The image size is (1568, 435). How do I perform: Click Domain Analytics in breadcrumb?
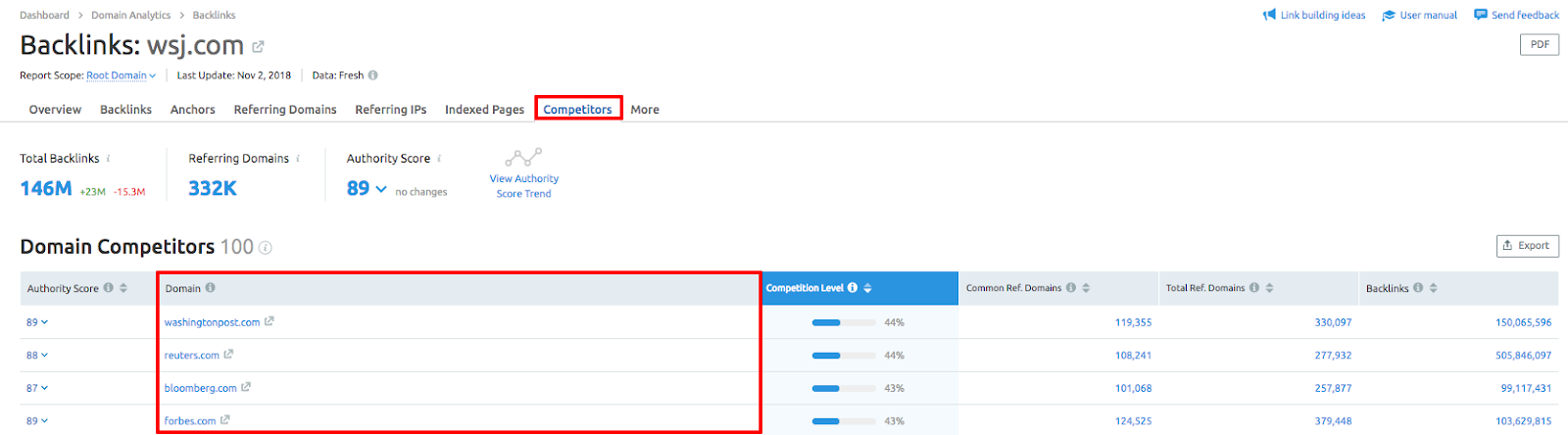130,15
